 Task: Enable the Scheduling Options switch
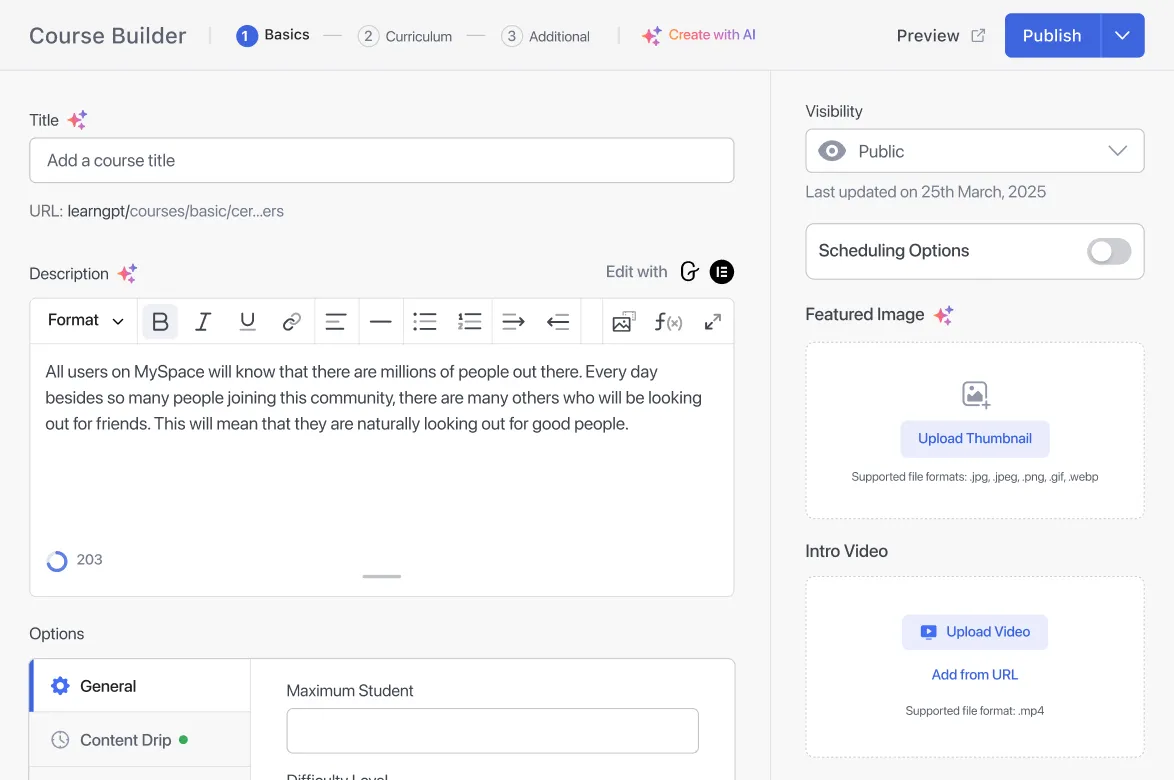click(1109, 252)
